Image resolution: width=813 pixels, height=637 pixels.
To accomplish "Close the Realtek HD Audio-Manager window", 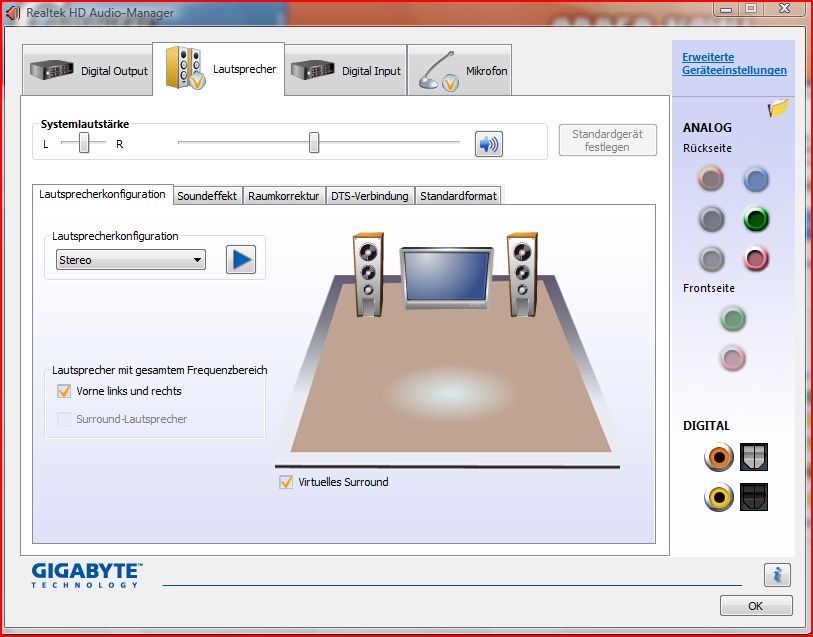I will 784,8.
